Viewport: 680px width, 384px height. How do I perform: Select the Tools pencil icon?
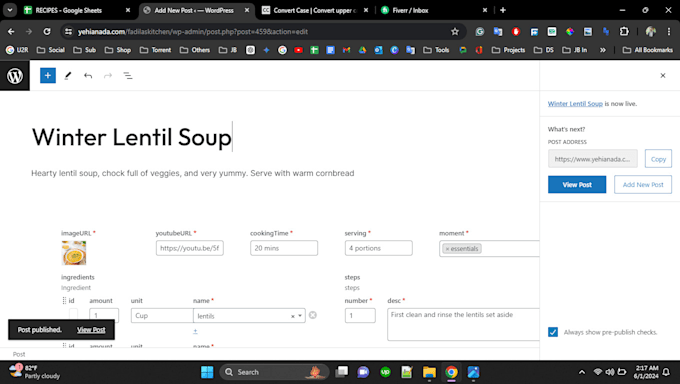point(68,75)
